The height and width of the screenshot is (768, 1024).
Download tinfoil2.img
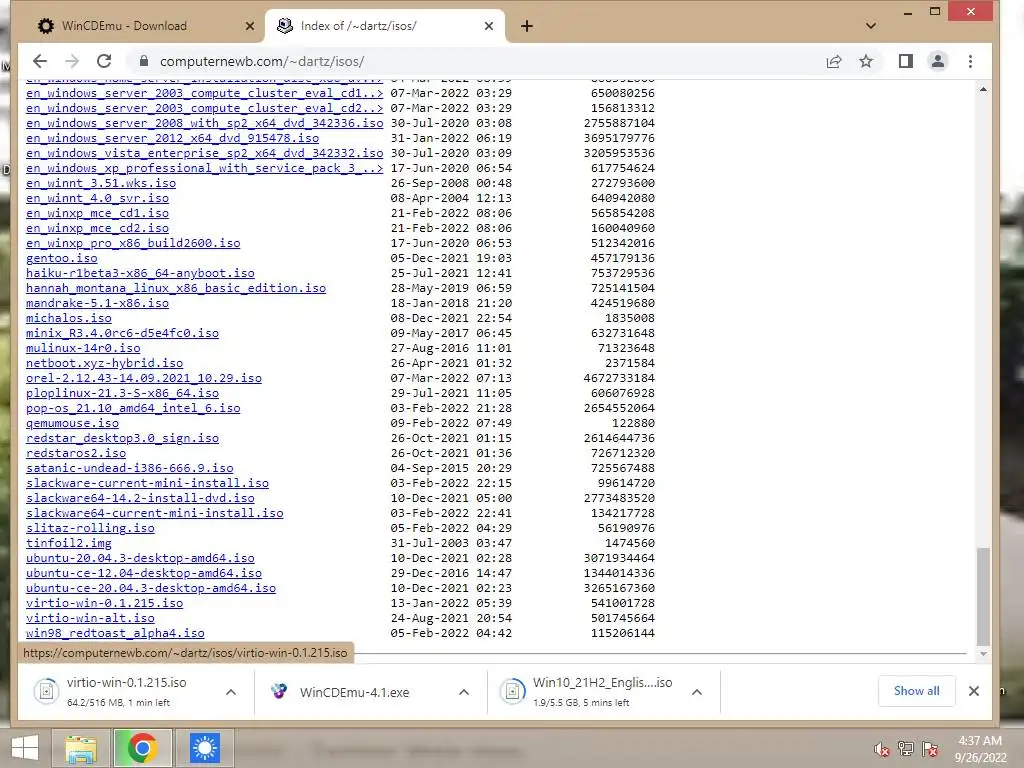click(x=69, y=543)
